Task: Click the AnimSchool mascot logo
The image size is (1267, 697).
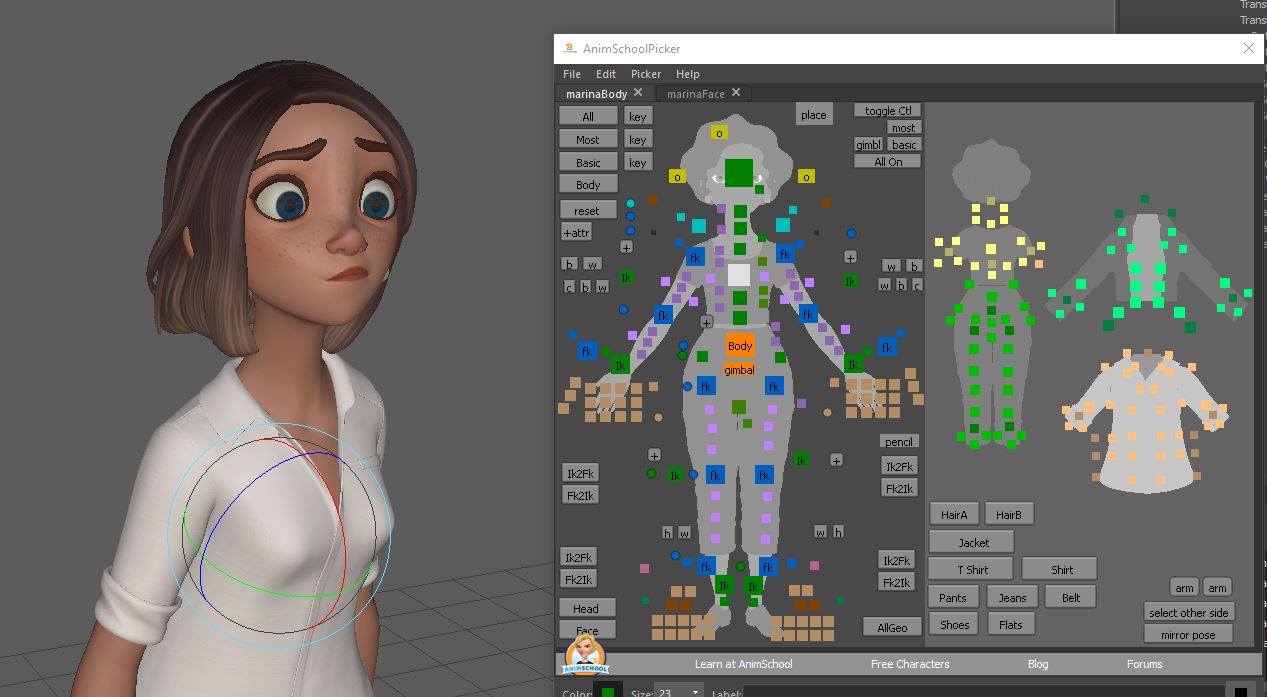Action: click(584, 654)
